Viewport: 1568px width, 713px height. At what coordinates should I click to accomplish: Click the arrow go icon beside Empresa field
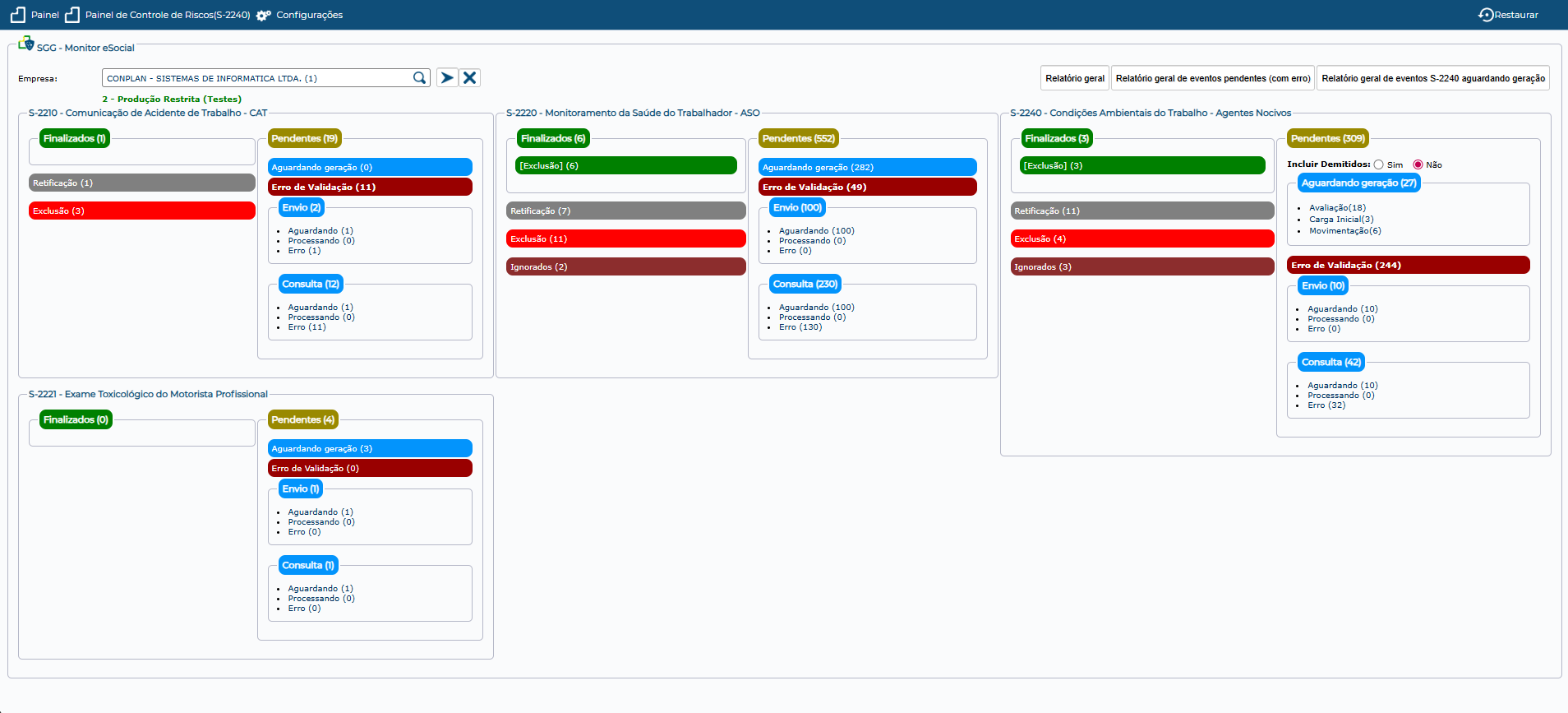pos(447,78)
